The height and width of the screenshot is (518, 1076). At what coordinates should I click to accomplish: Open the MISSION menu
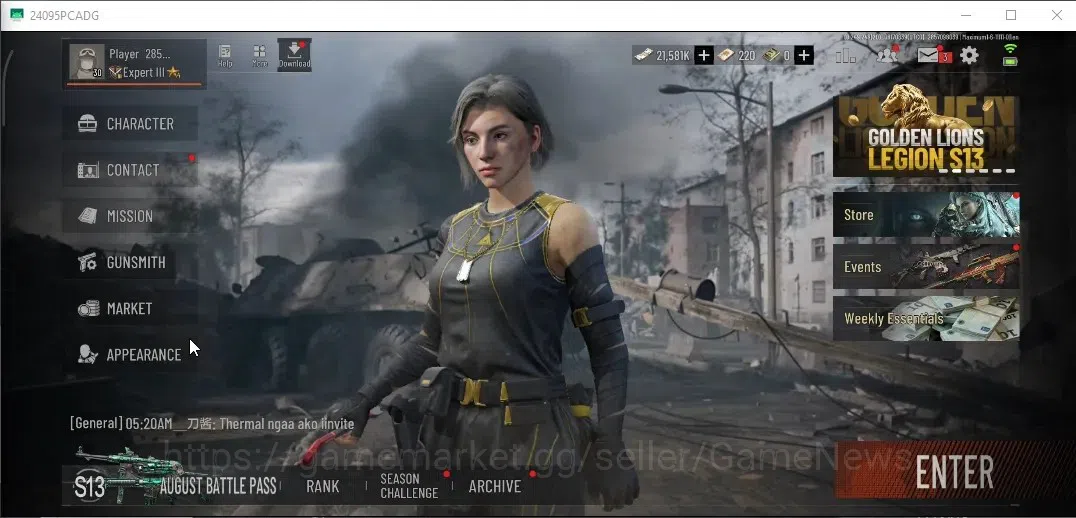click(x=131, y=216)
